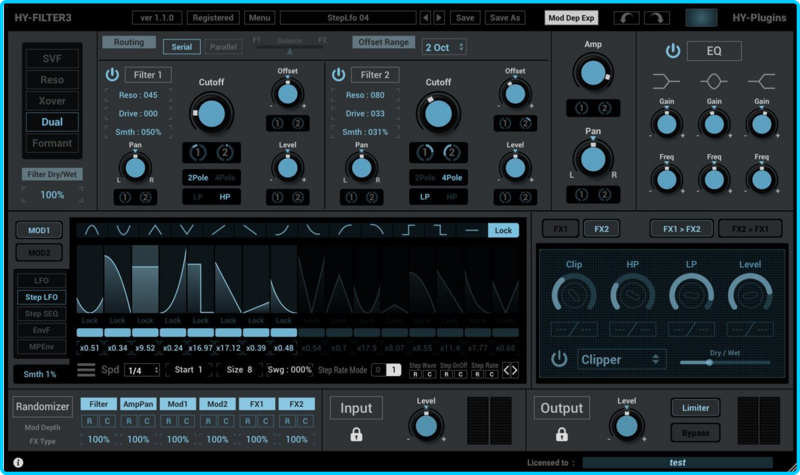Go to the previous preset arrow

pyautogui.click(x=426, y=18)
